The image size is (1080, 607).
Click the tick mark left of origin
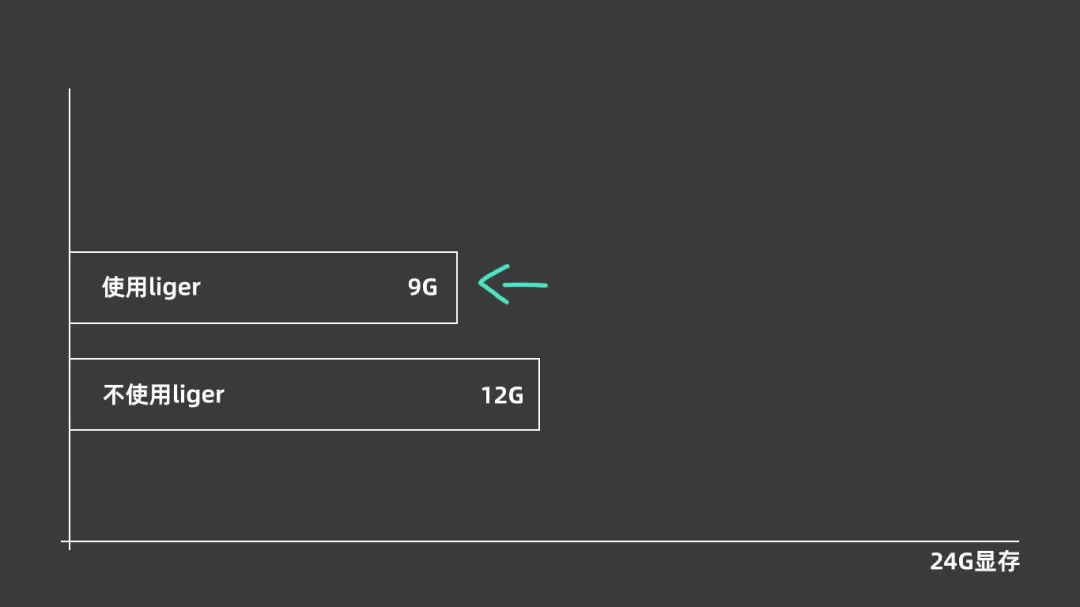pos(63,541)
